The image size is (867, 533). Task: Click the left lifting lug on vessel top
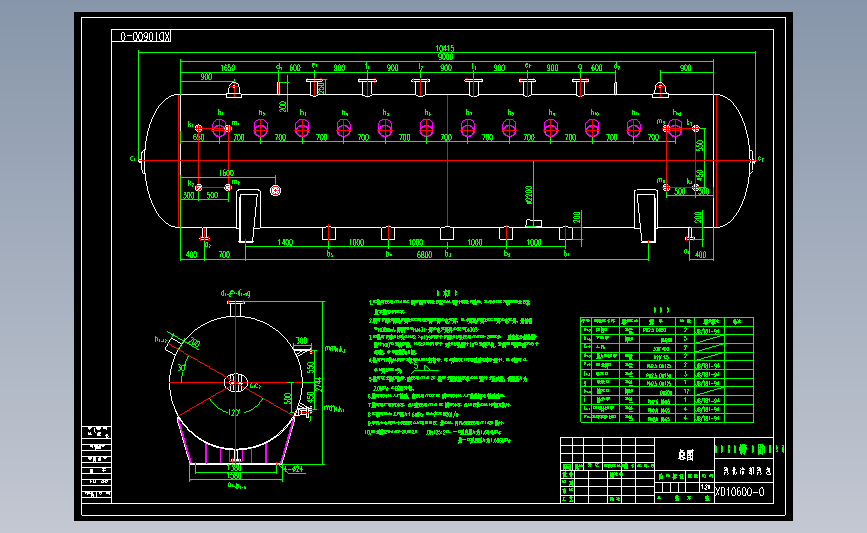[234, 89]
